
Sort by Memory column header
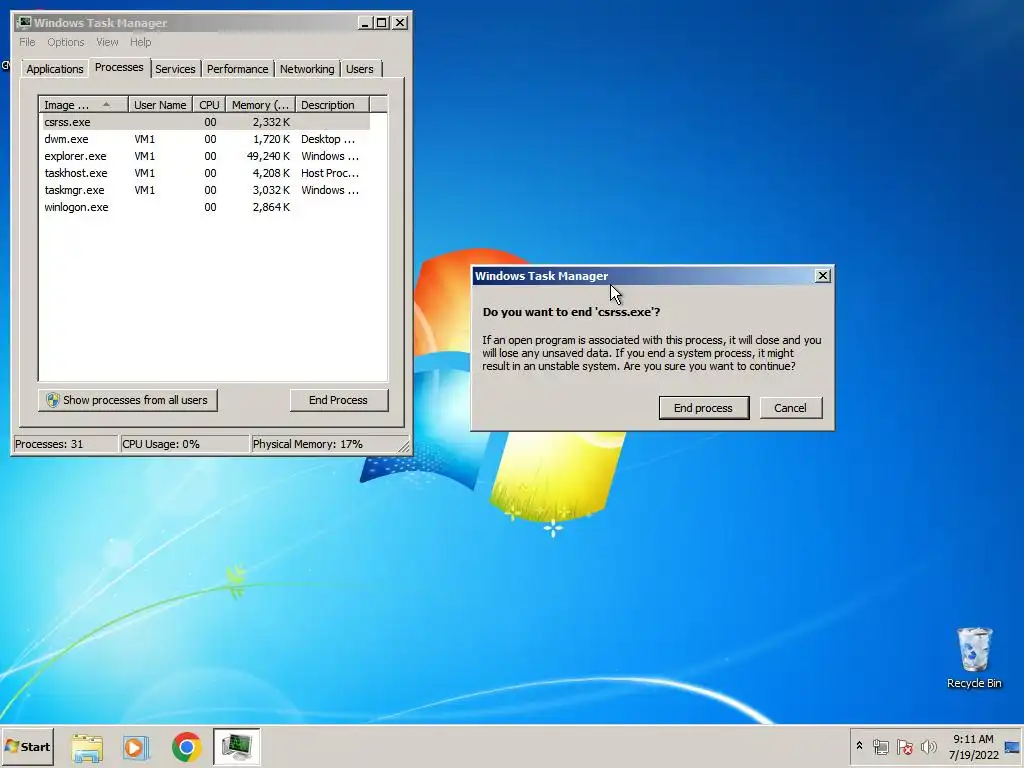coord(261,105)
